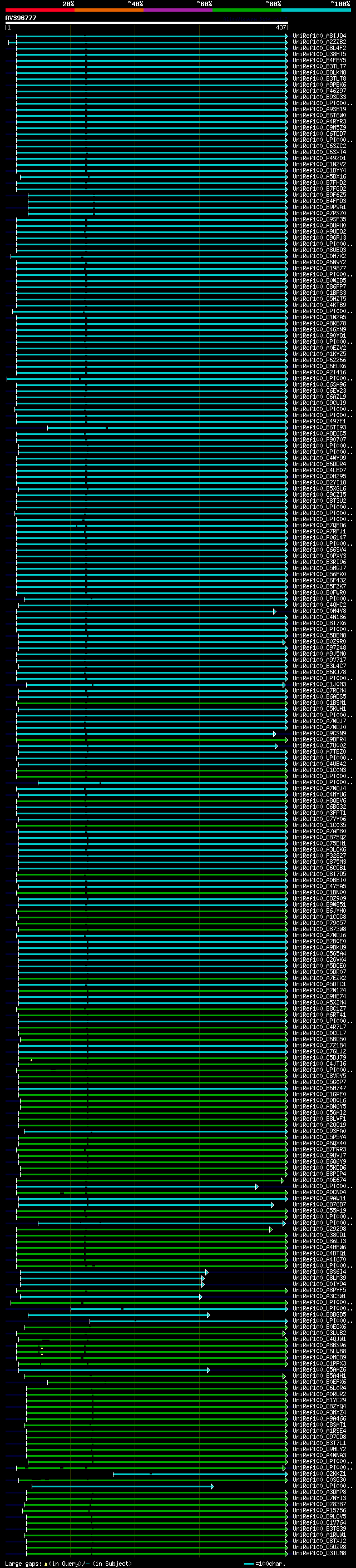
Task: Click the query end position 437
Action: click(280, 27)
